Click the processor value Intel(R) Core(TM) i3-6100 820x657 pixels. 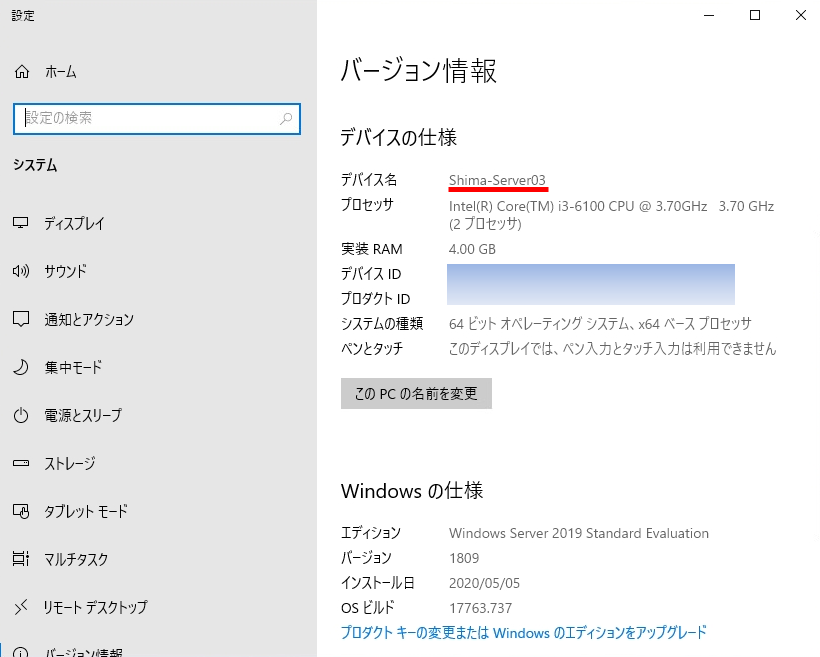(x=611, y=215)
